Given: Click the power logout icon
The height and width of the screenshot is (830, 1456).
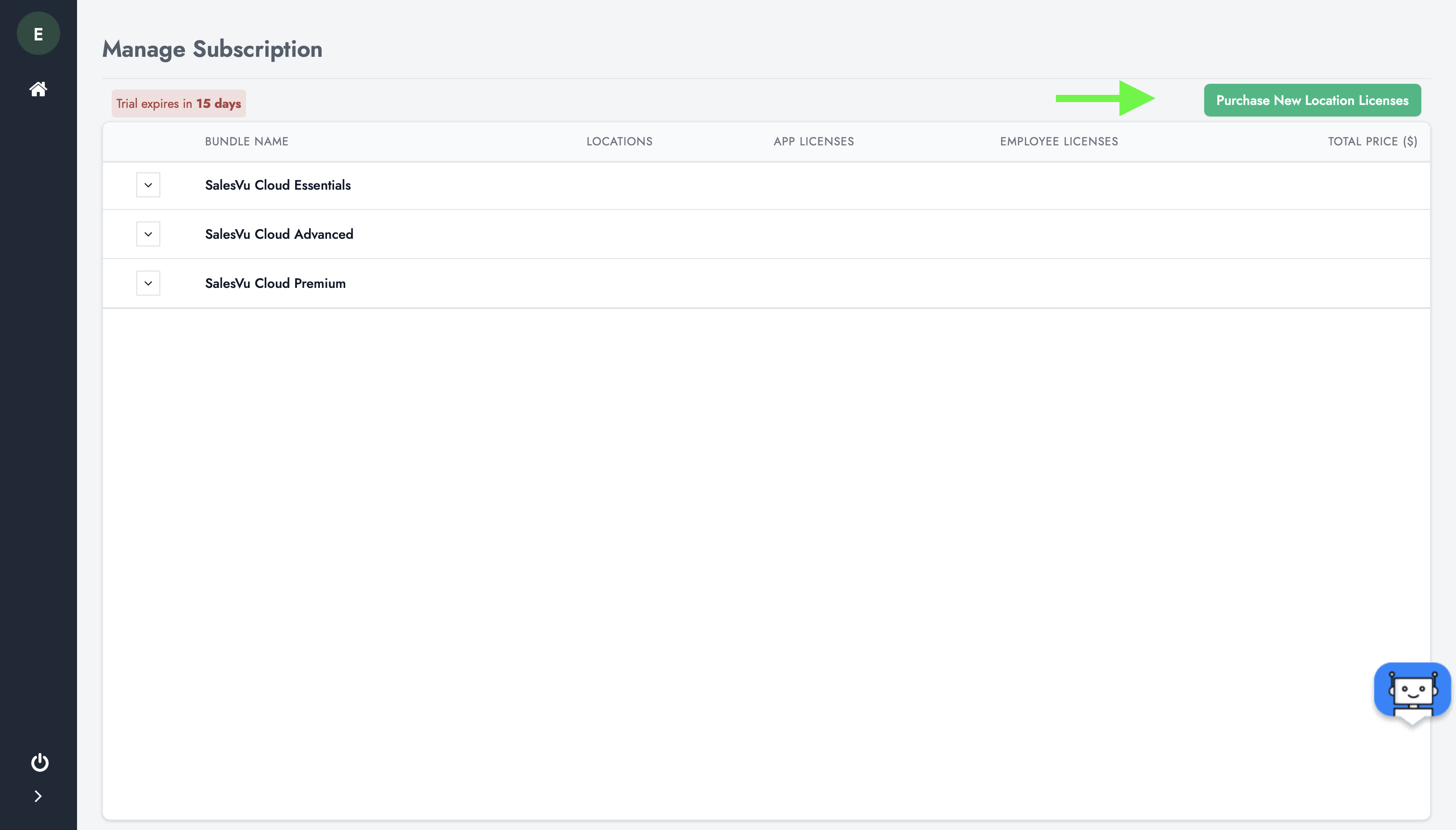Looking at the screenshot, I should pos(39,762).
